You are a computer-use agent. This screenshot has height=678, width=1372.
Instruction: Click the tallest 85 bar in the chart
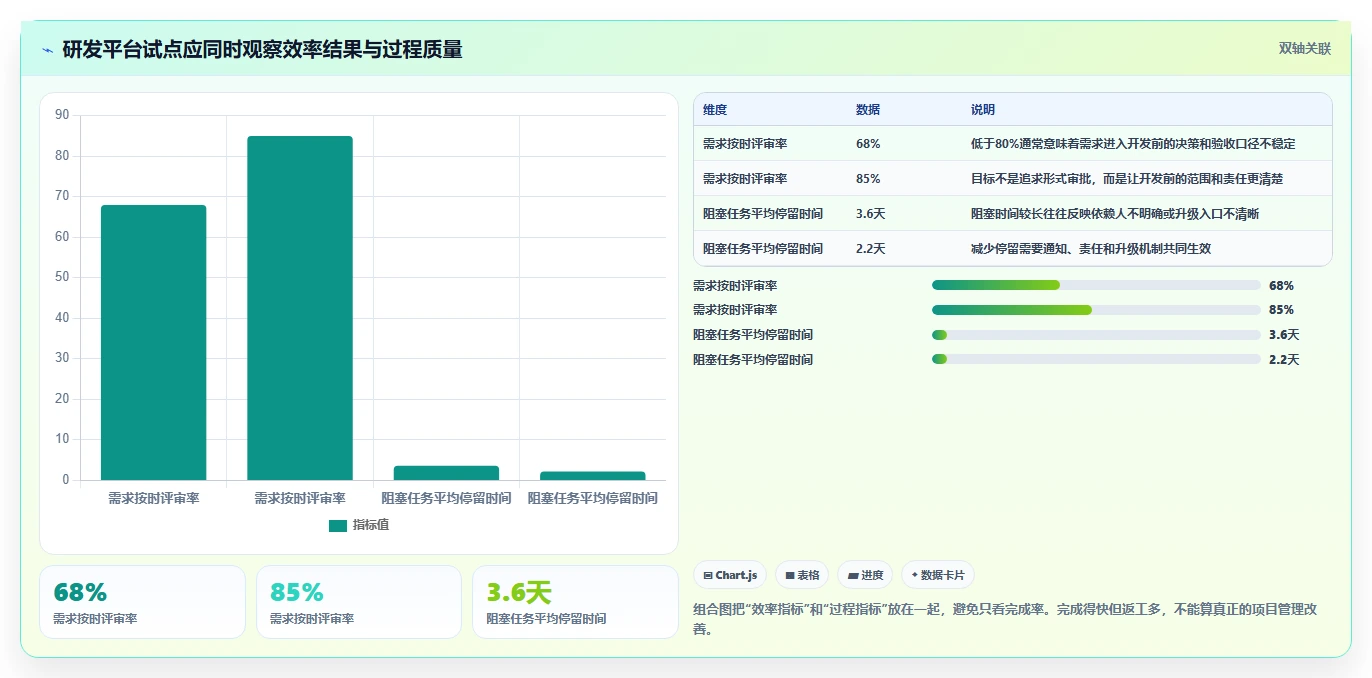300,308
